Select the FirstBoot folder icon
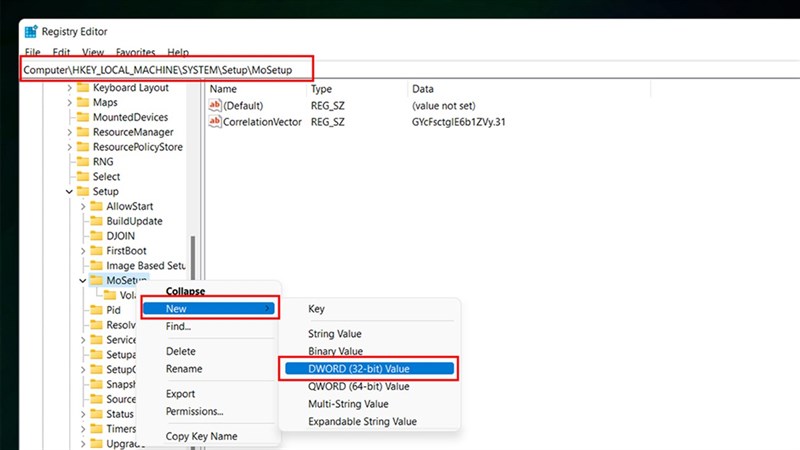Image resolution: width=800 pixels, height=450 pixels. [96, 250]
